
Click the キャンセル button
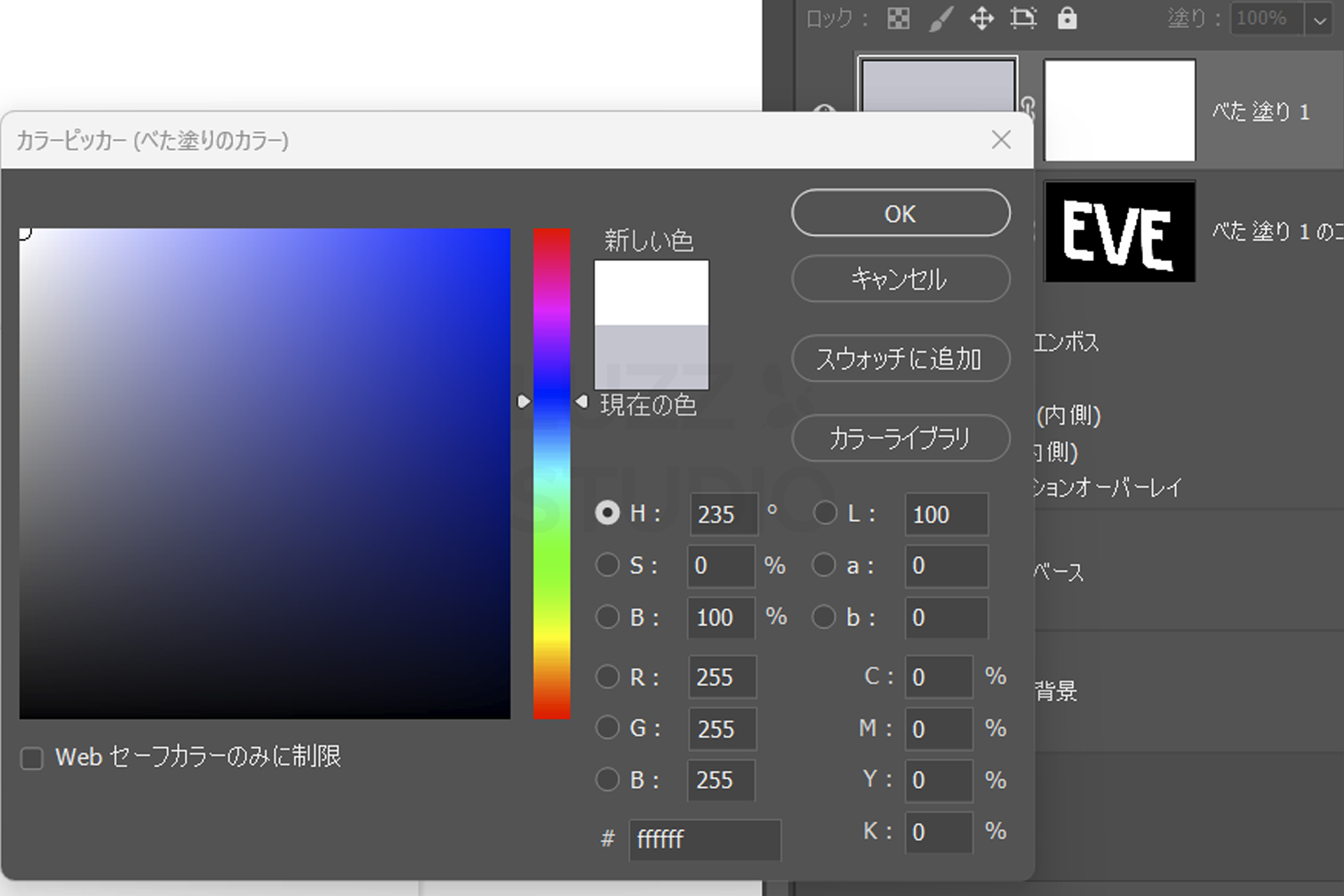(900, 279)
